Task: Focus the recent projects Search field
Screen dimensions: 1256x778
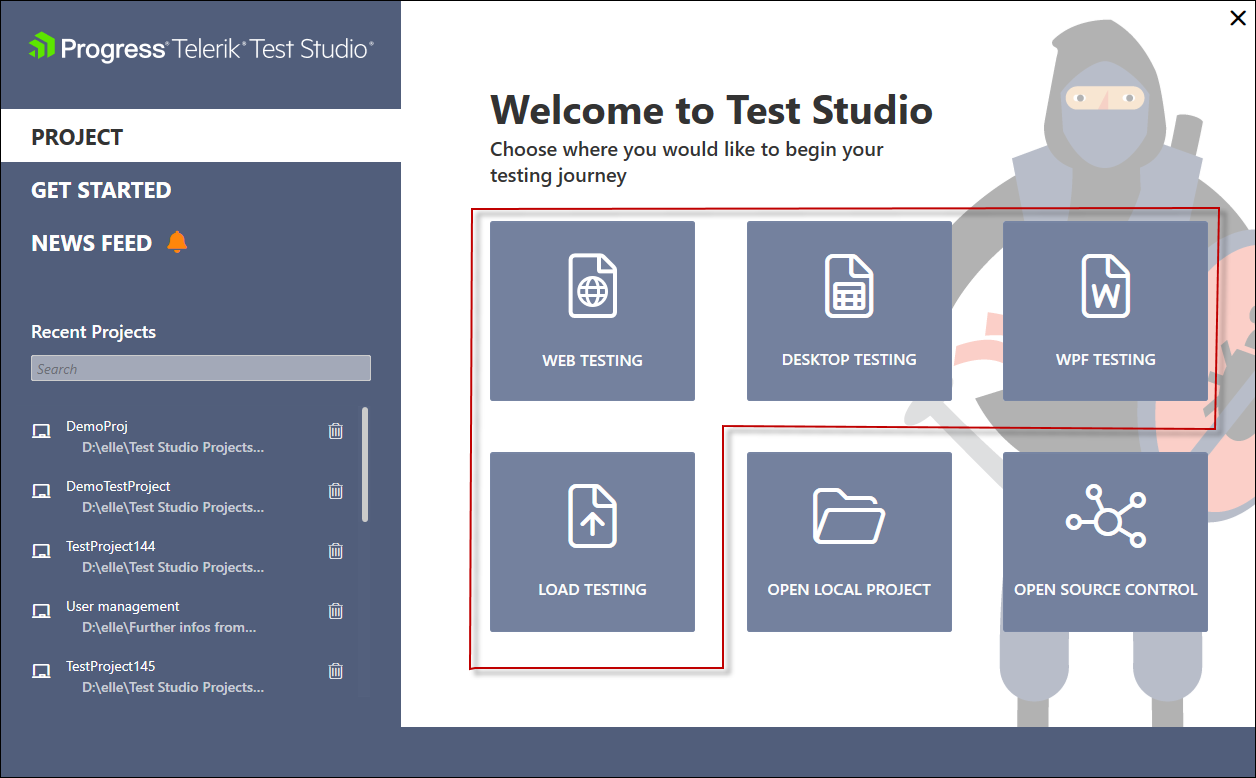Action: [x=201, y=368]
